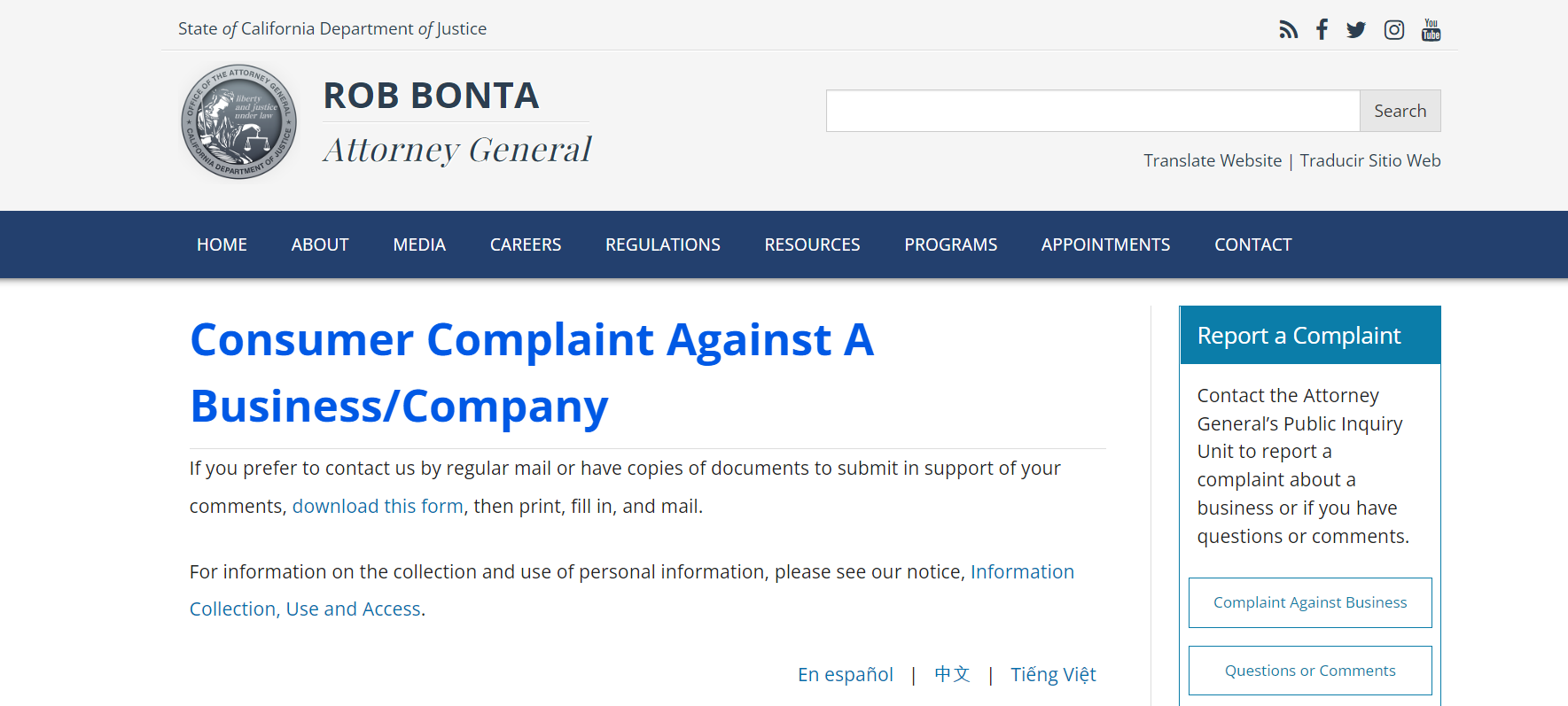
Task: Click the download this form link
Action: (x=378, y=506)
